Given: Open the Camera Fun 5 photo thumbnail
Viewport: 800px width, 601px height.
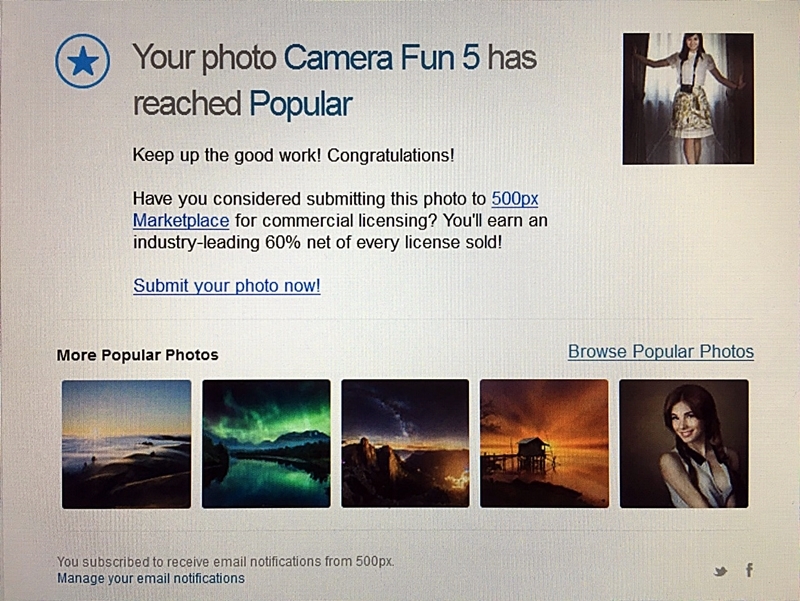Looking at the screenshot, I should click(688, 98).
